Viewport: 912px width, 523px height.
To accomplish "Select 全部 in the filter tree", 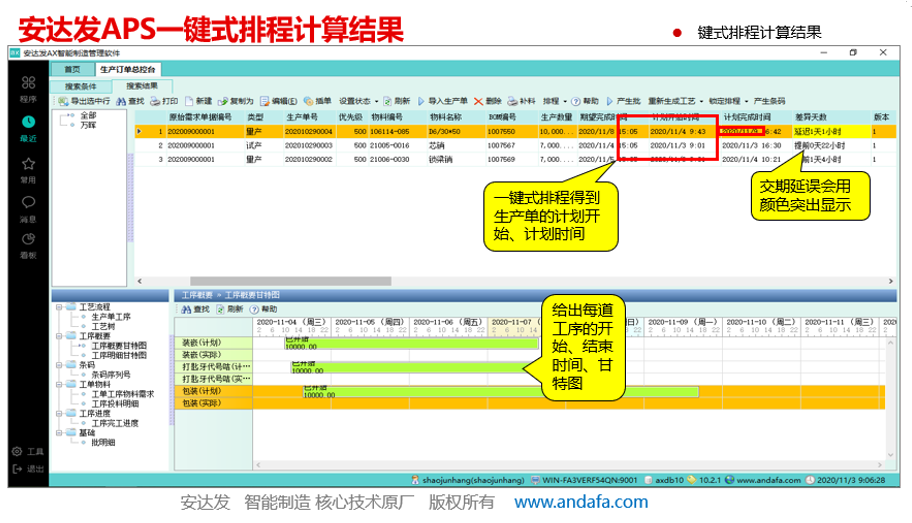I will click(x=88, y=116).
